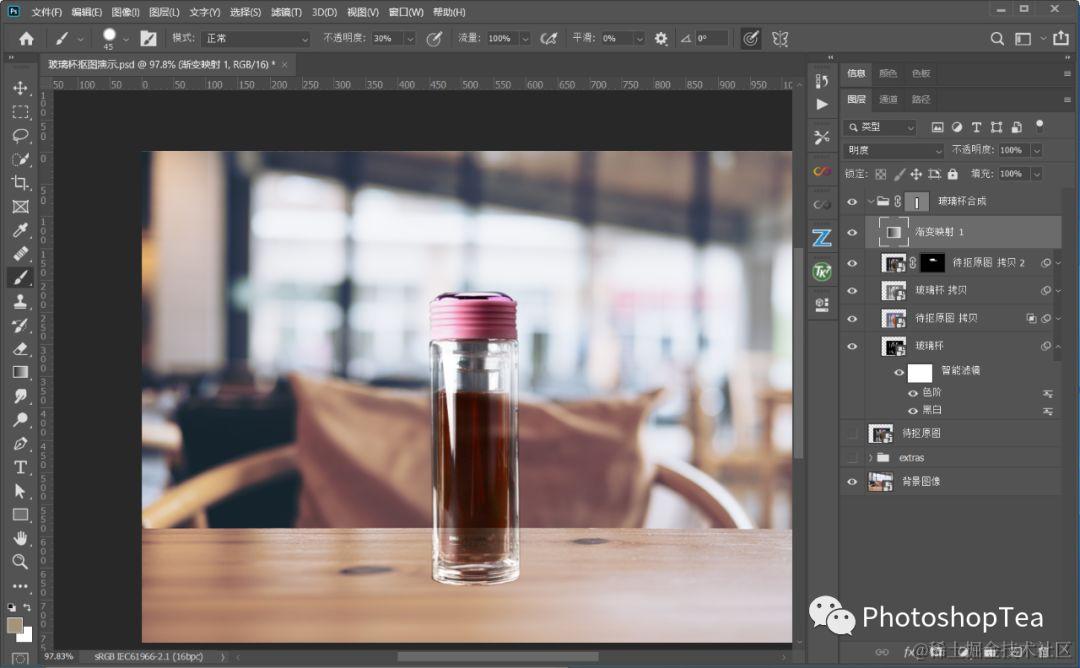Hide the 渐变映射 1 layer
The height and width of the screenshot is (668, 1080).
pyautogui.click(x=852, y=232)
